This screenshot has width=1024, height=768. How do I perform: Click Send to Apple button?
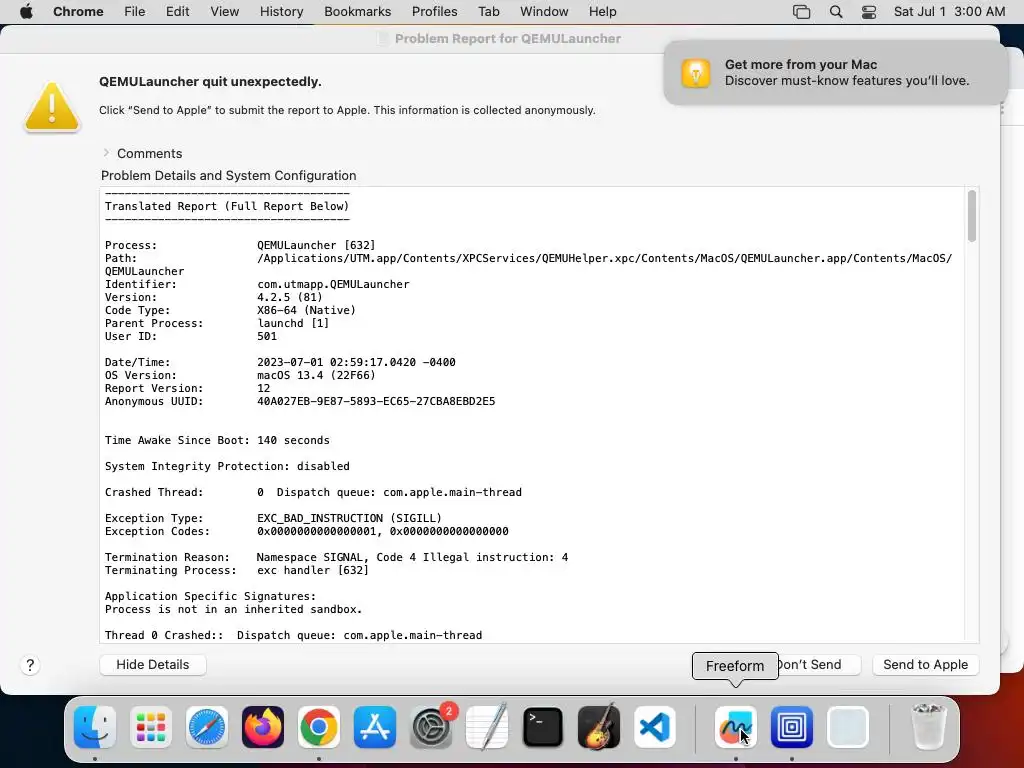[x=925, y=665]
